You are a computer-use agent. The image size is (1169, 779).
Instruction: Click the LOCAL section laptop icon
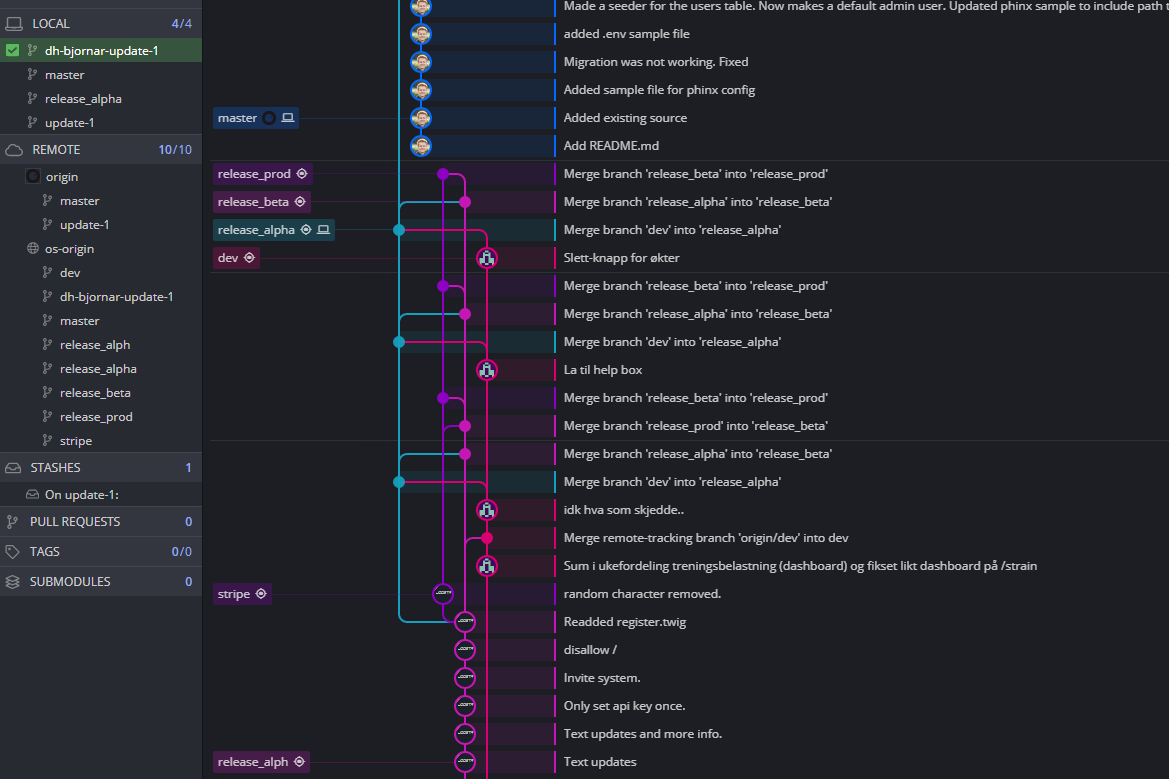coord(14,24)
